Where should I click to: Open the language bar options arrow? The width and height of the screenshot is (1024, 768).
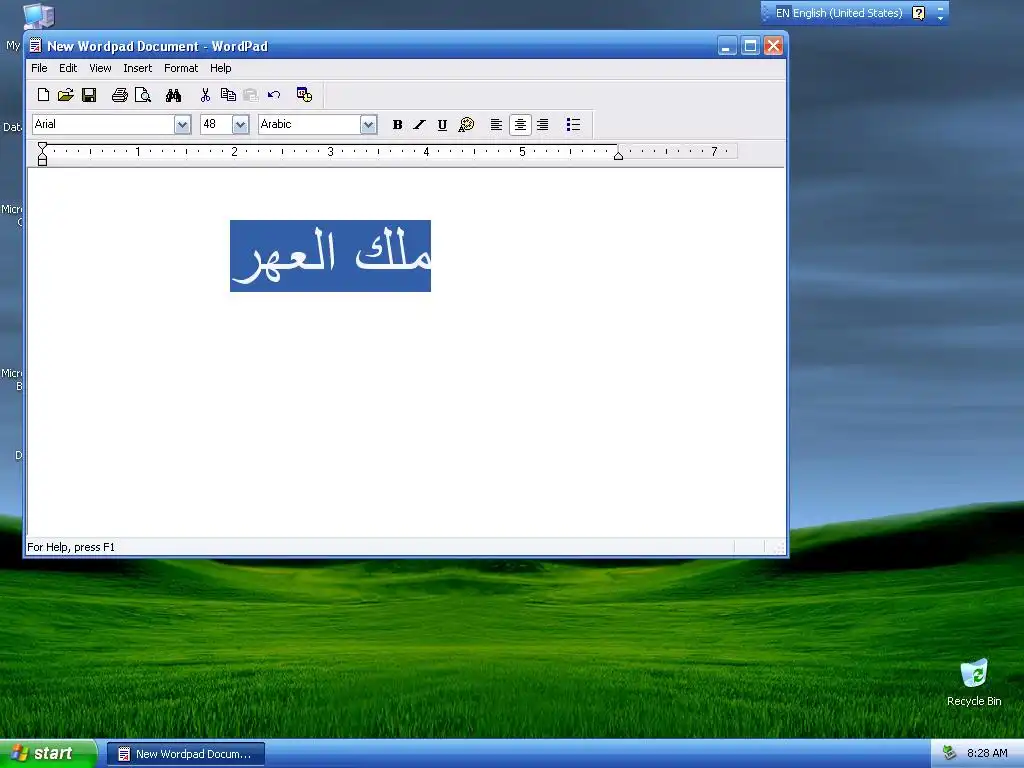pyautogui.click(x=940, y=18)
